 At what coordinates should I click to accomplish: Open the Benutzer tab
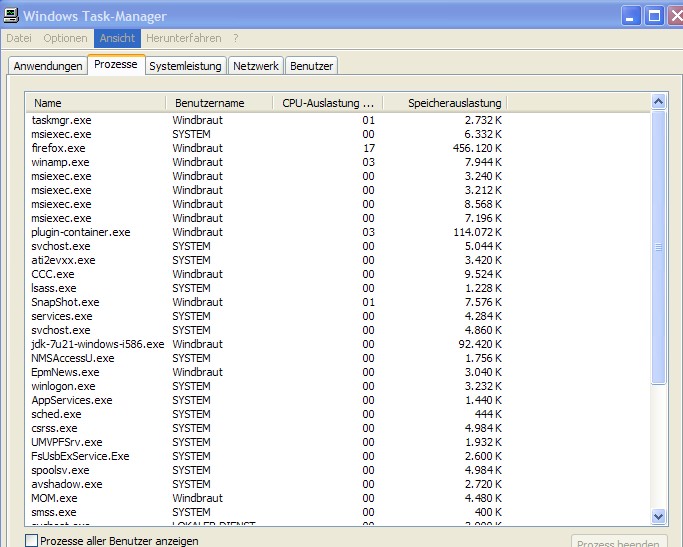tap(311, 66)
